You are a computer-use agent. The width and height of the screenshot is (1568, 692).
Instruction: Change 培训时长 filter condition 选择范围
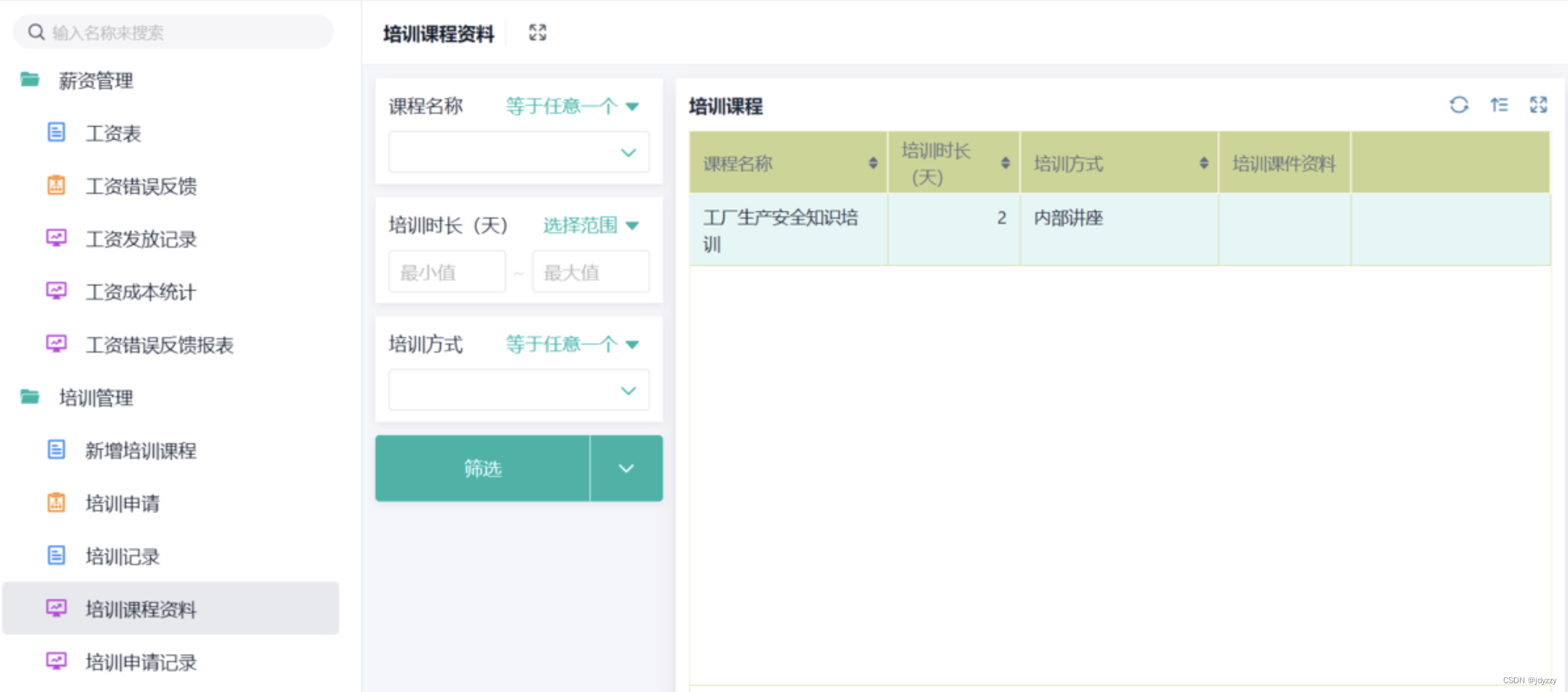point(591,225)
